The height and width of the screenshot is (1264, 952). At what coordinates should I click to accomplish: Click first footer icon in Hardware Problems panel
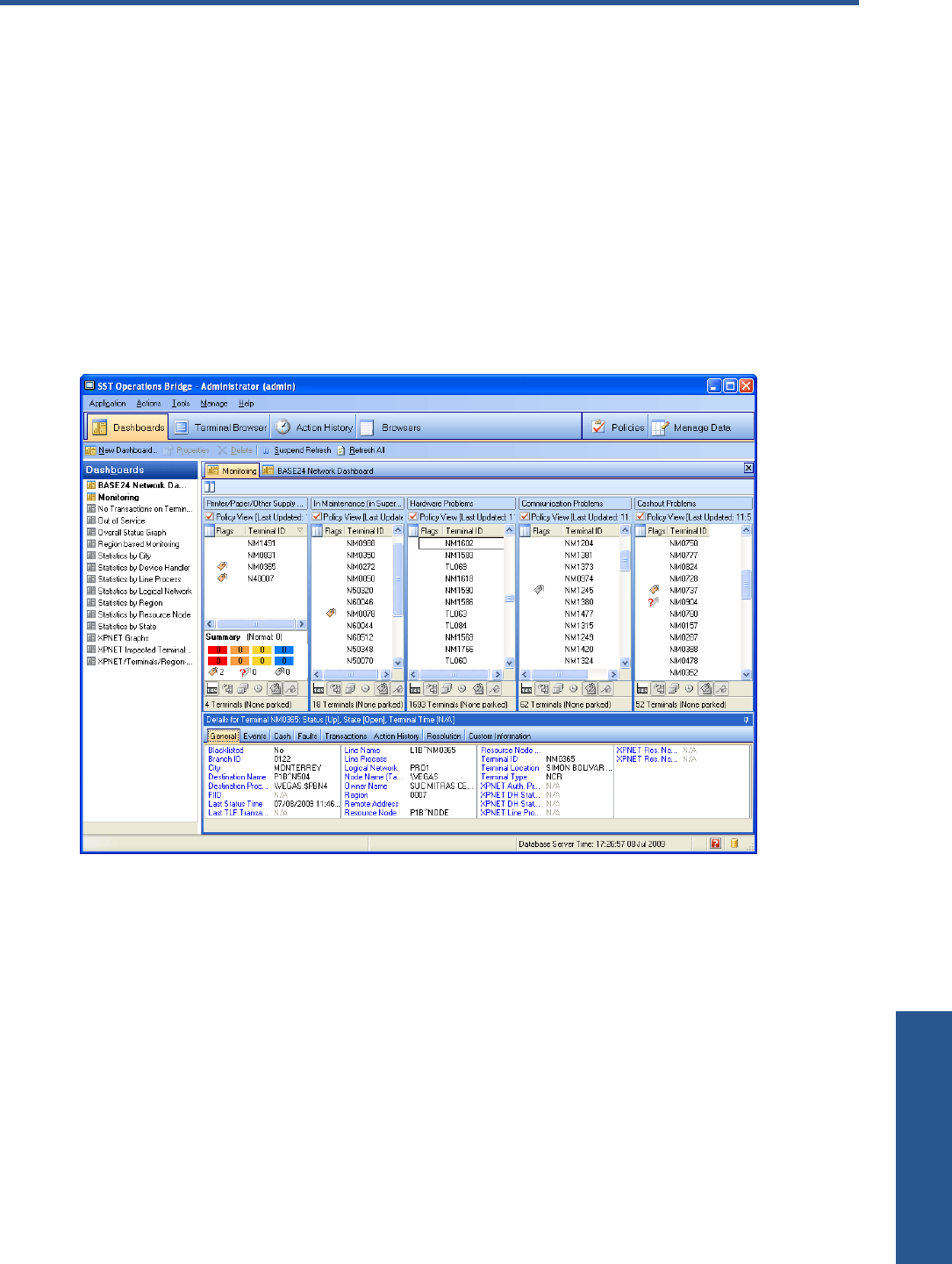(x=416, y=689)
